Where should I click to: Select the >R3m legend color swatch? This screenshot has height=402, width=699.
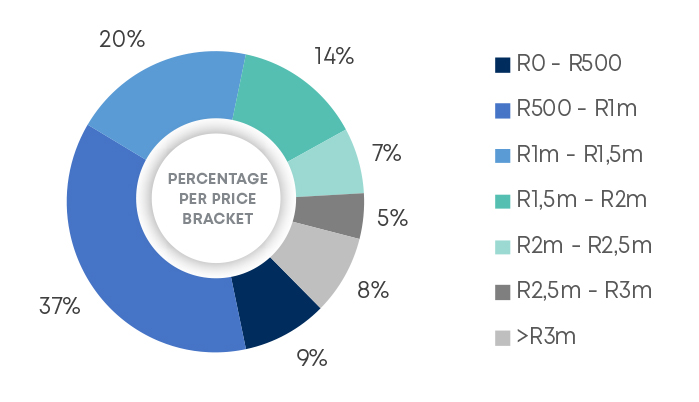pyautogui.click(x=503, y=337)
